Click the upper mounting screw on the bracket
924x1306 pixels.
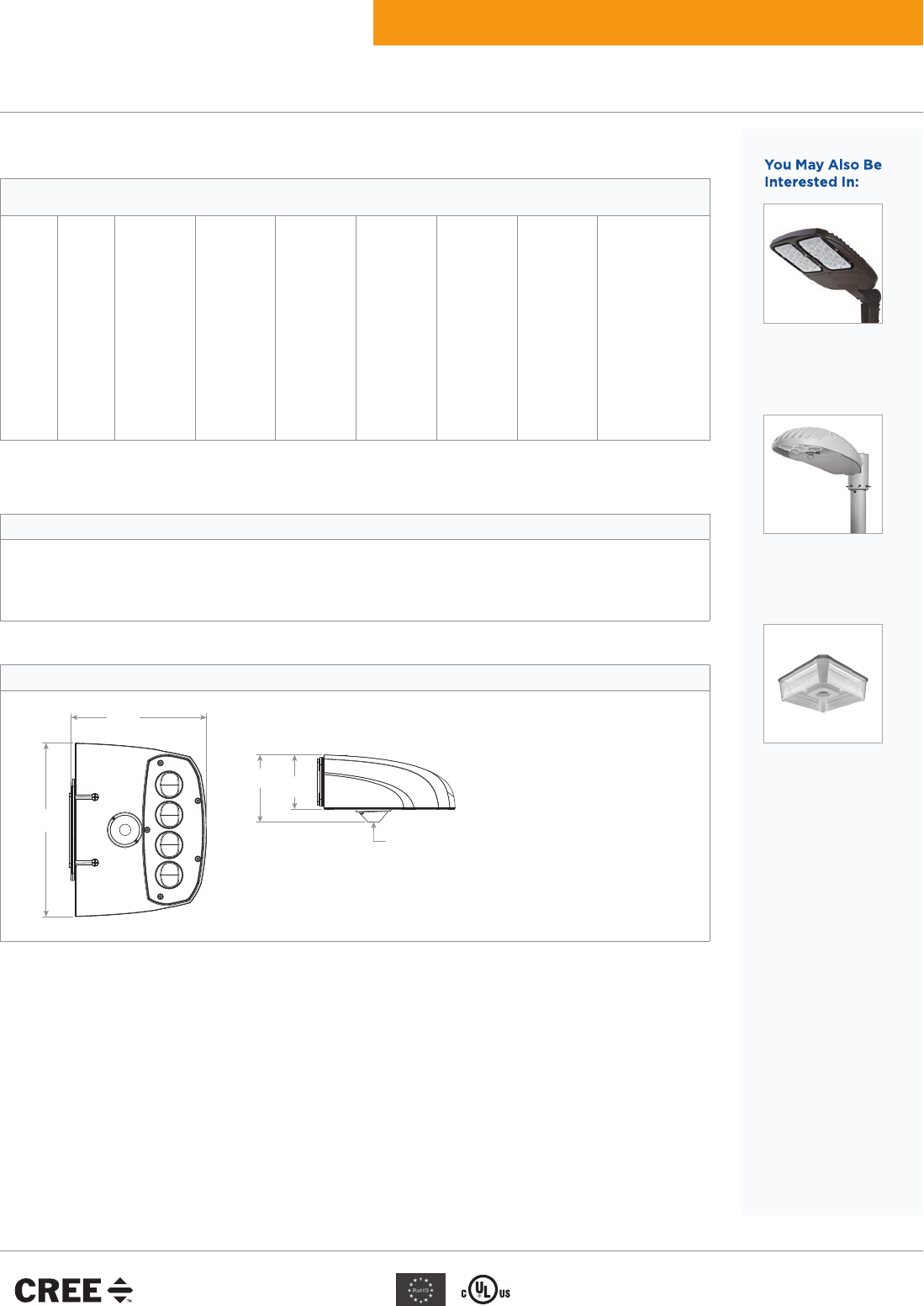click(95, 796)
